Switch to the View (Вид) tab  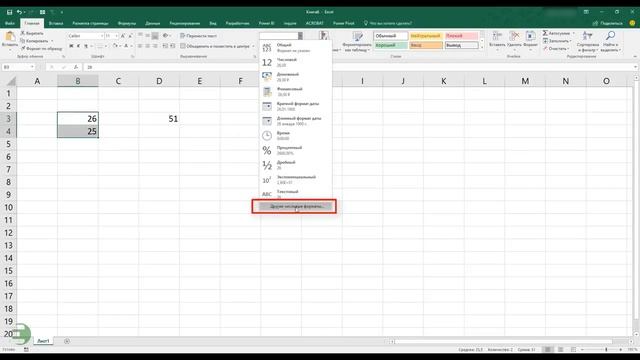coord(213,23)
